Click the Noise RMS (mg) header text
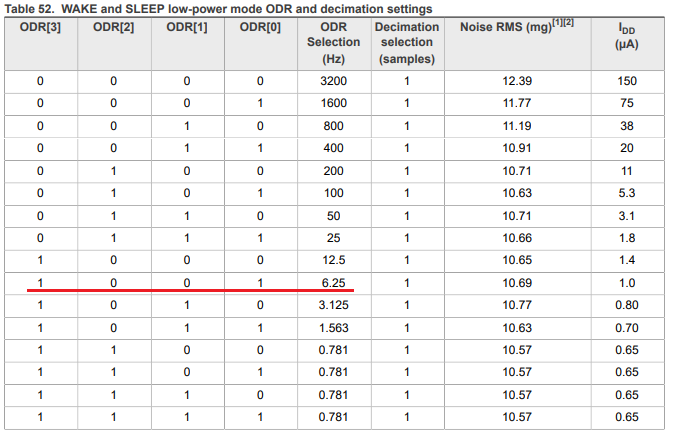Viewport: 675px width, 442px height. coord(508,27)
